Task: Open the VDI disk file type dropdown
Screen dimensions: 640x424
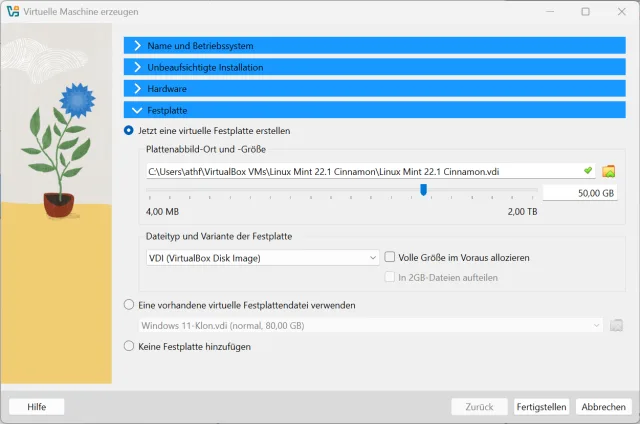Action: click(x=256, y=257)
